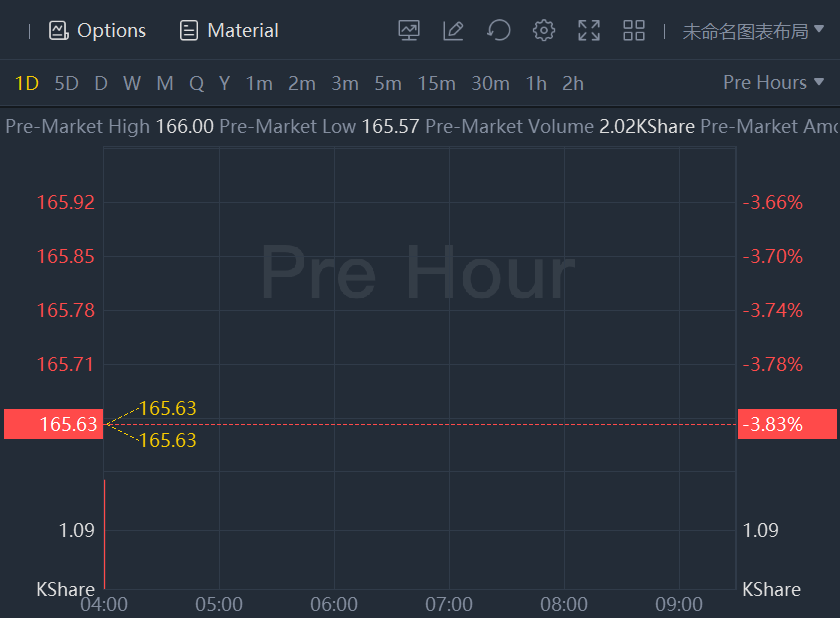The height and width of the screenshot is (618, 840).
Task: Select the 30m interval
Action: (x=490, y=83)
